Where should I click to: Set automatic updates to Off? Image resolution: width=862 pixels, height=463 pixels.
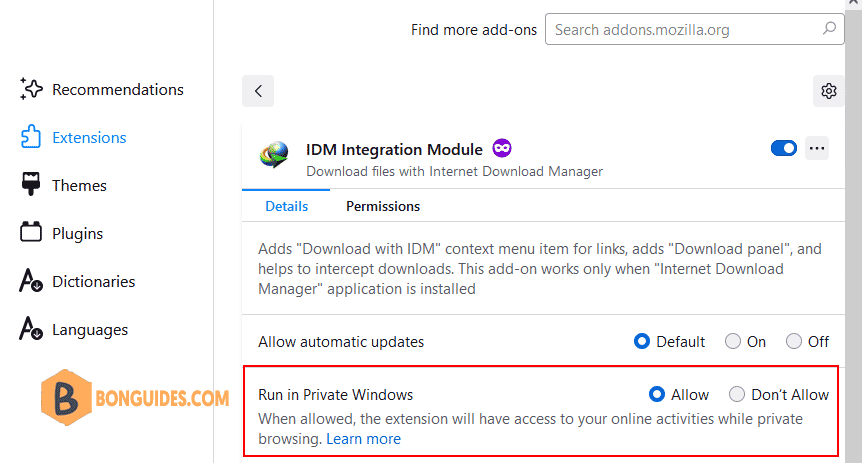point(793,341)
